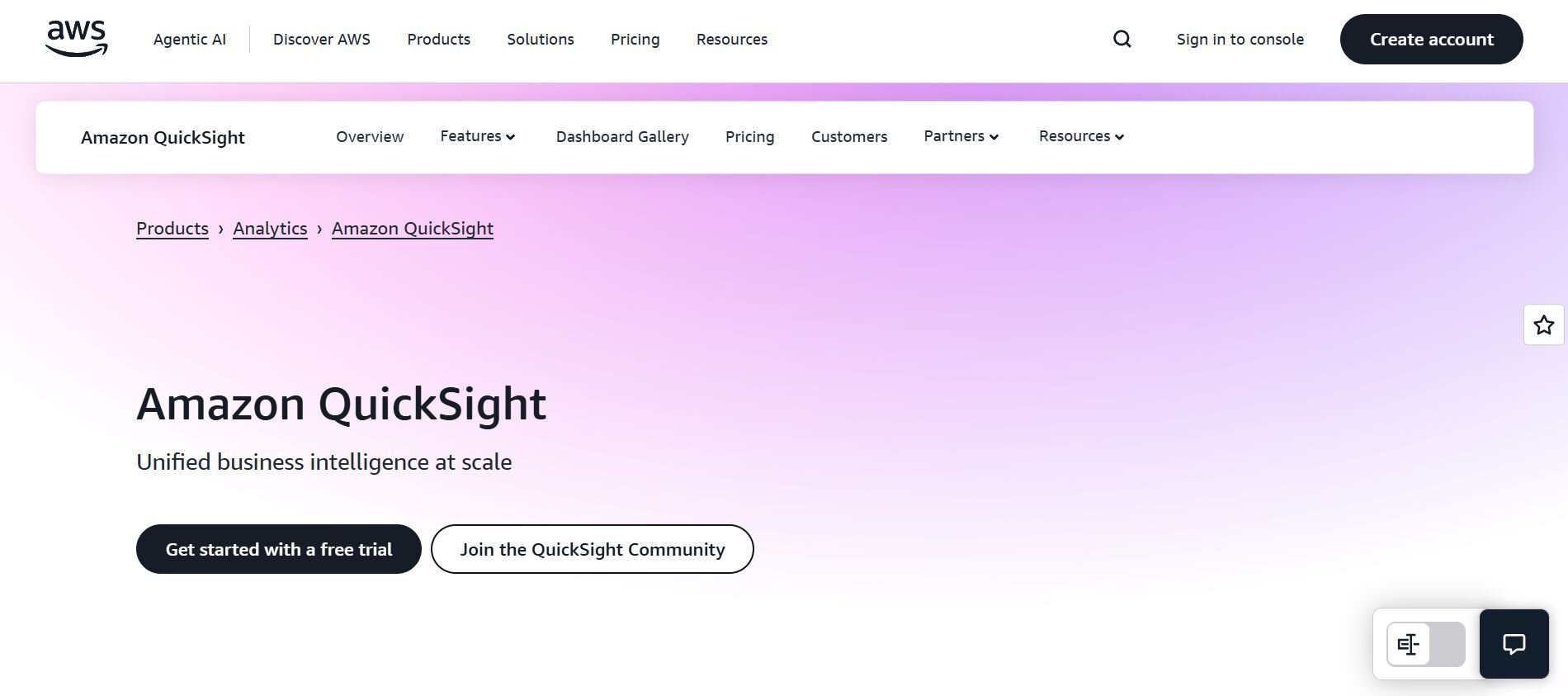The width and height of the screenshot is (1568, 696).
Task: Follow the Analytics breadcrumb link
Action: [270, 229]
